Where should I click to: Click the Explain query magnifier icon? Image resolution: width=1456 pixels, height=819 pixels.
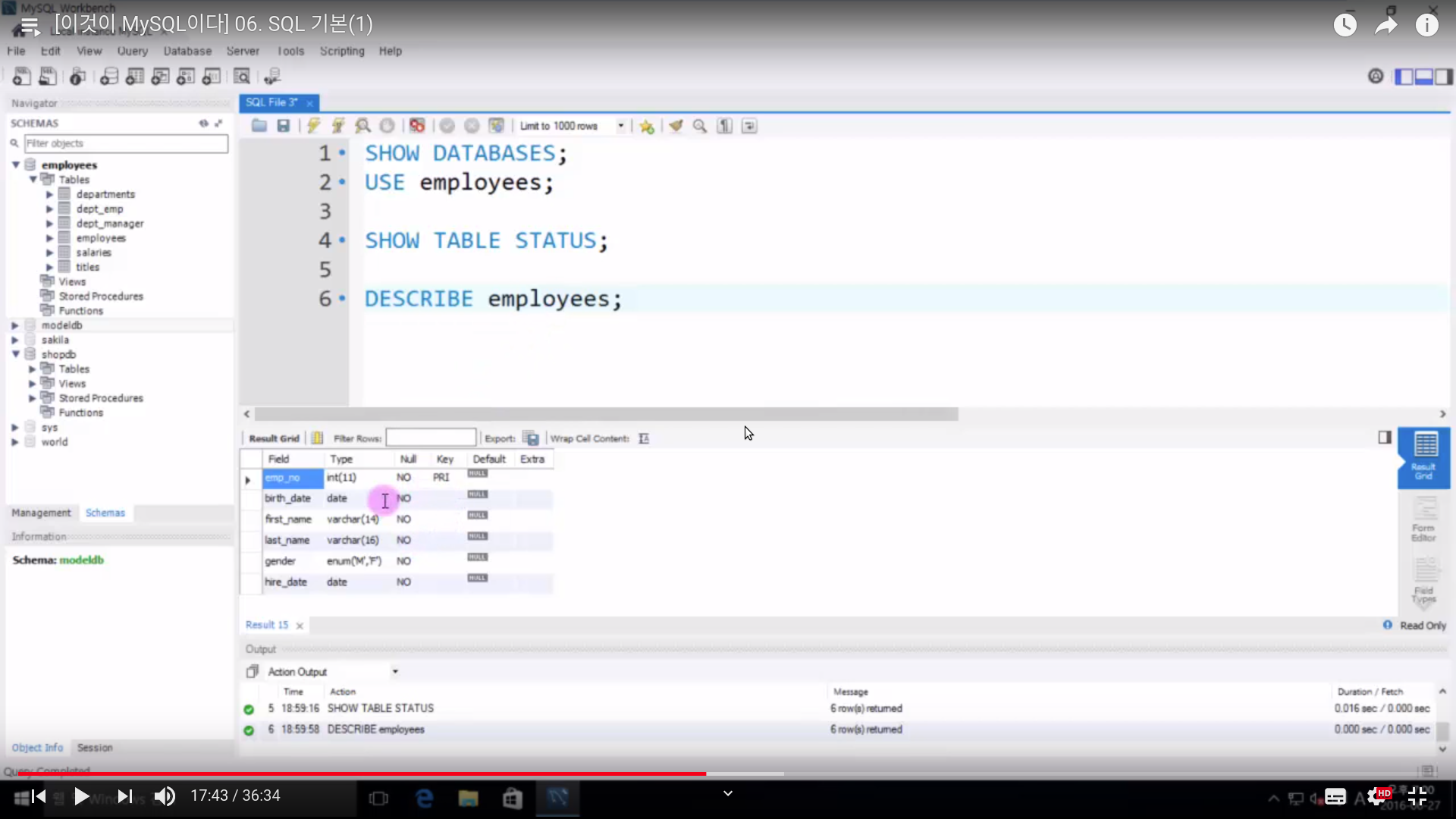point(363,126)
